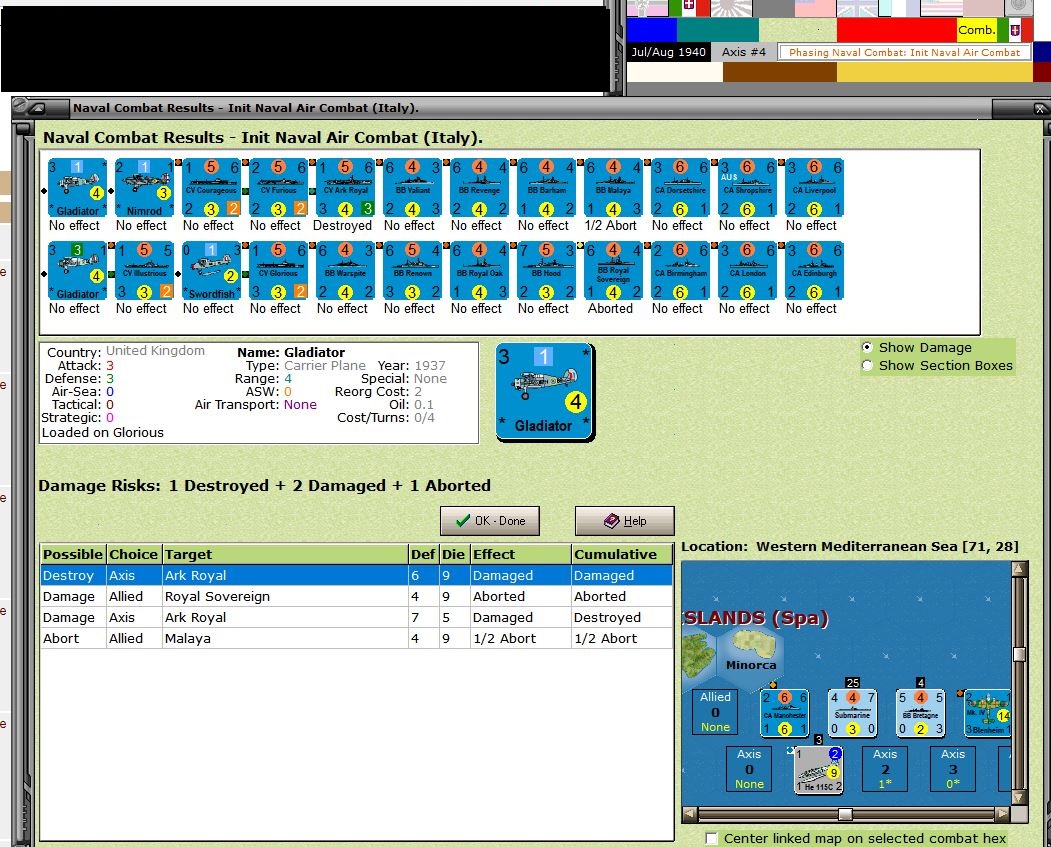This screenshot has width=1051, height=847.
Task: Click the map's horizontal scrollbar thumb
Action: (x=846, y=814)
